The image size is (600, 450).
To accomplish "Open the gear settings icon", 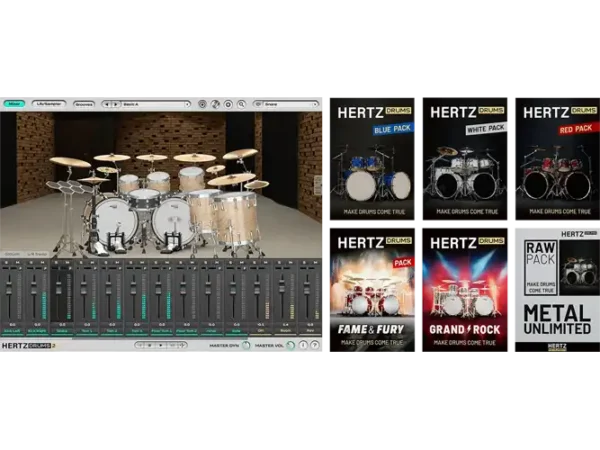I will coord(228,104).
